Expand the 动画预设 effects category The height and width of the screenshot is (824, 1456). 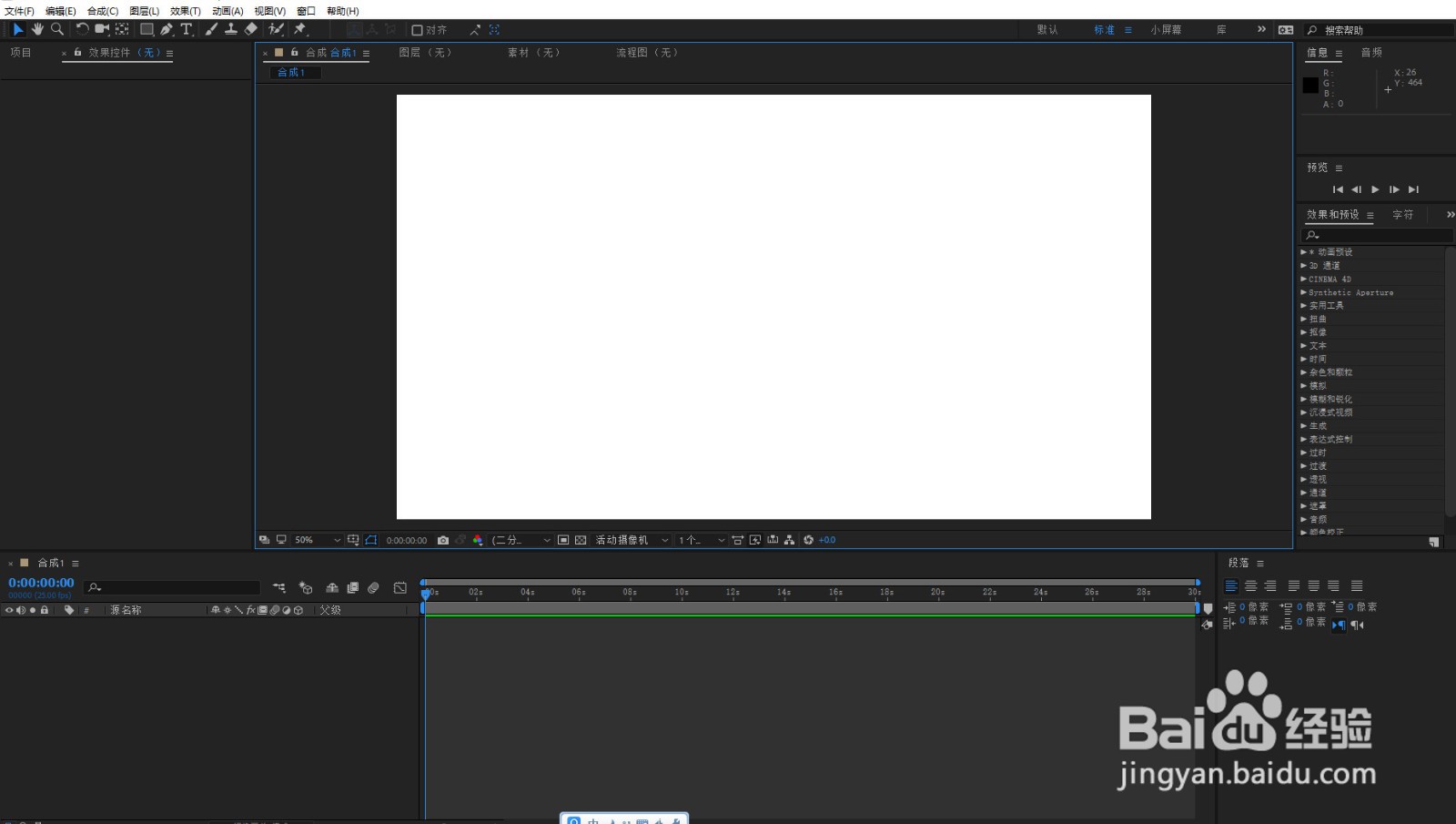[1303, 252]
